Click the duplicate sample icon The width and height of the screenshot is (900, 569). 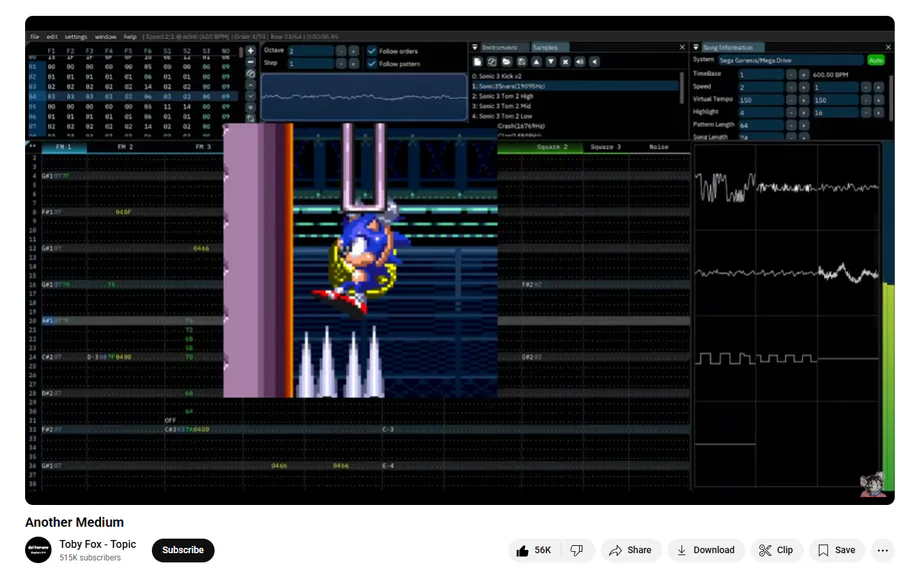coord(492,61)
